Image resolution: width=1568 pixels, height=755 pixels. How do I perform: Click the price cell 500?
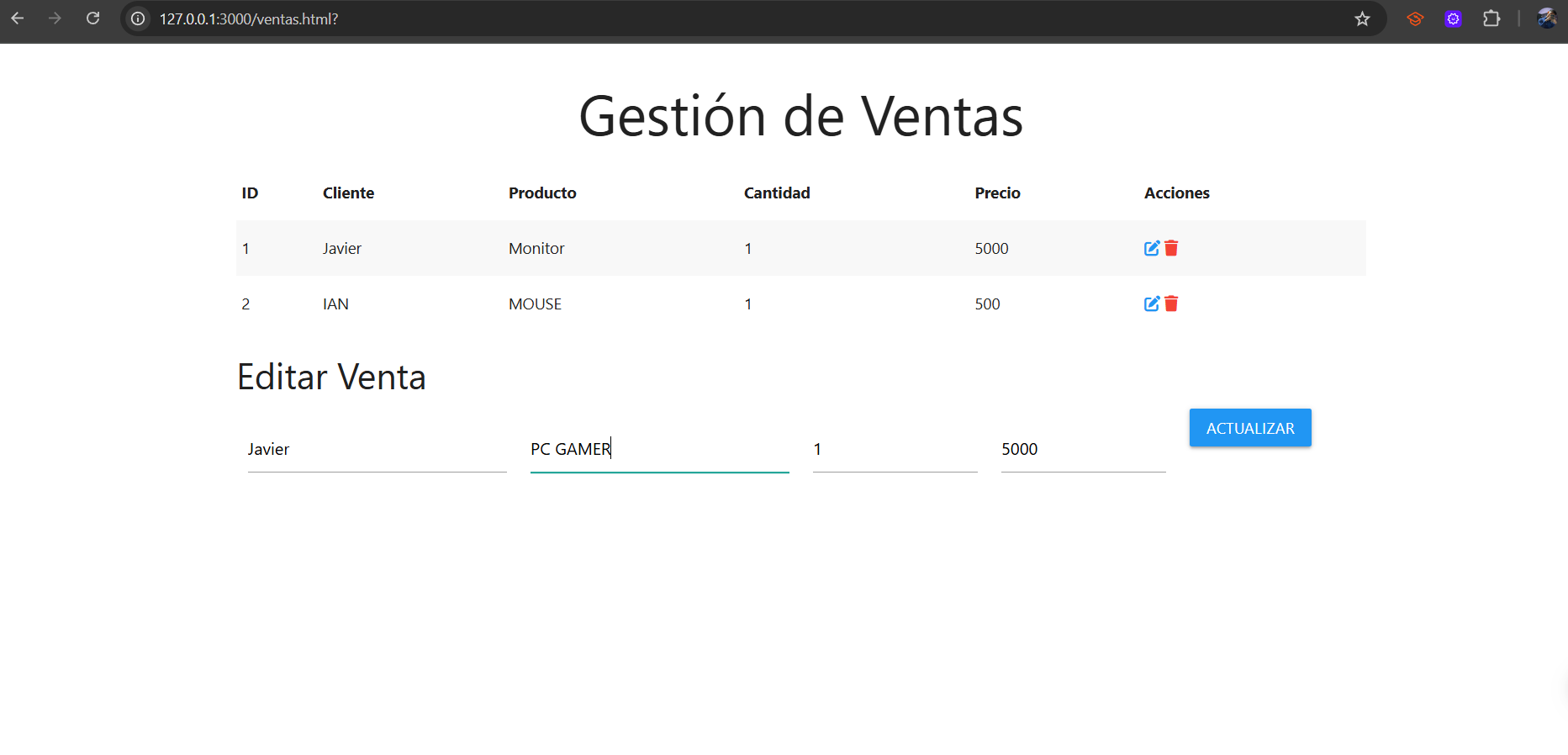[987, 304]
